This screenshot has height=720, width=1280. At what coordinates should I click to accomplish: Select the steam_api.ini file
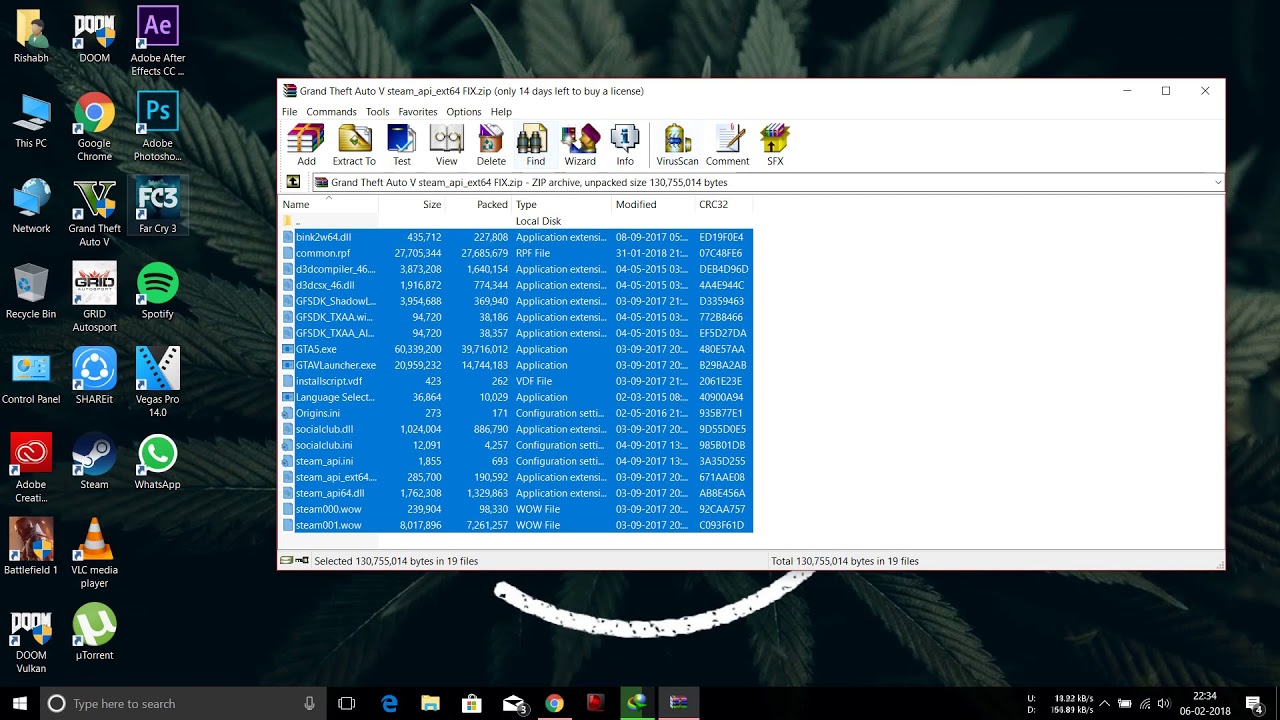pos(516,461)
